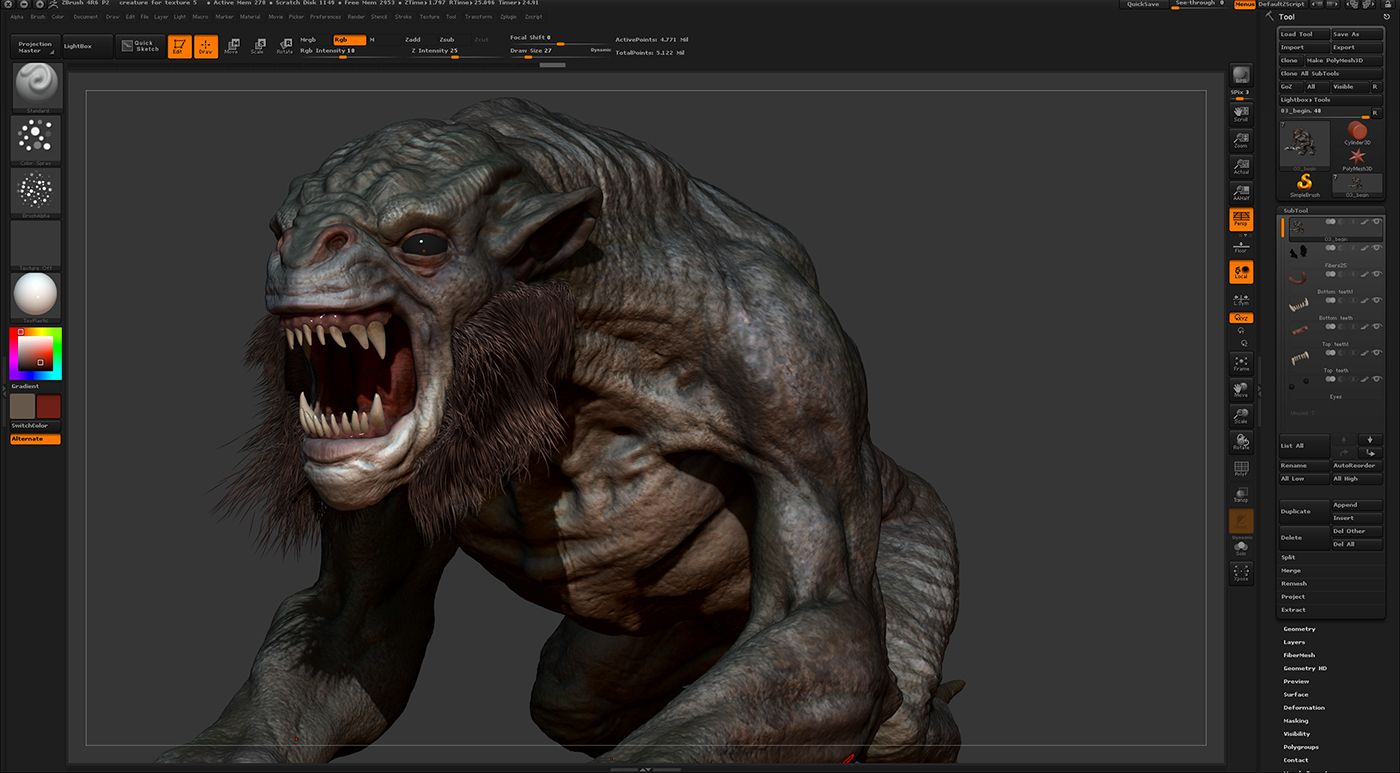Toggle Persp perspective view
This screenshot has height=773, width=1400.
[1241, 219]
